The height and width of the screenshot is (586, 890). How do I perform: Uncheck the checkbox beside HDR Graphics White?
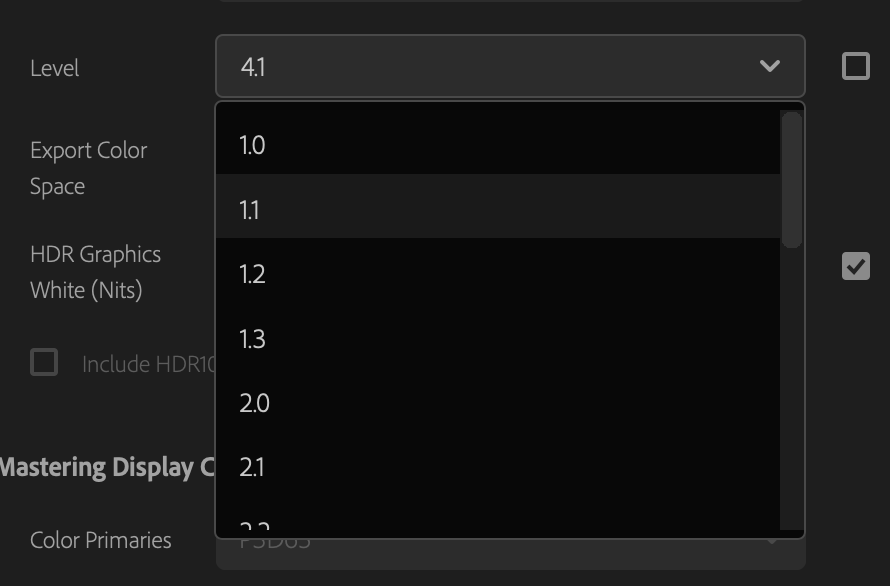pyautogui.click(x=855, y=266)
